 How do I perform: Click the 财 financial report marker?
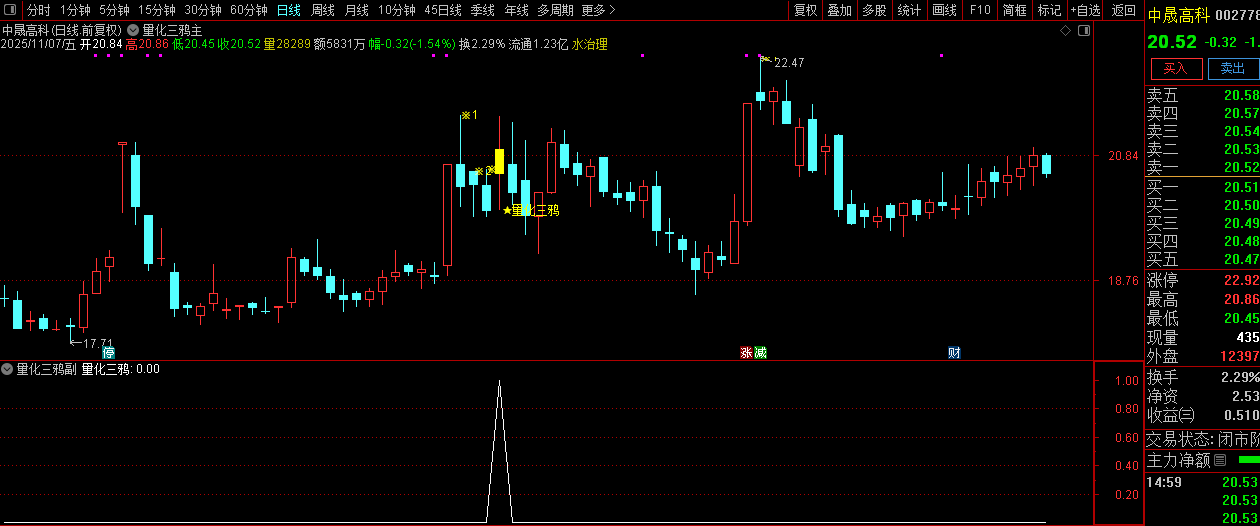954,352
